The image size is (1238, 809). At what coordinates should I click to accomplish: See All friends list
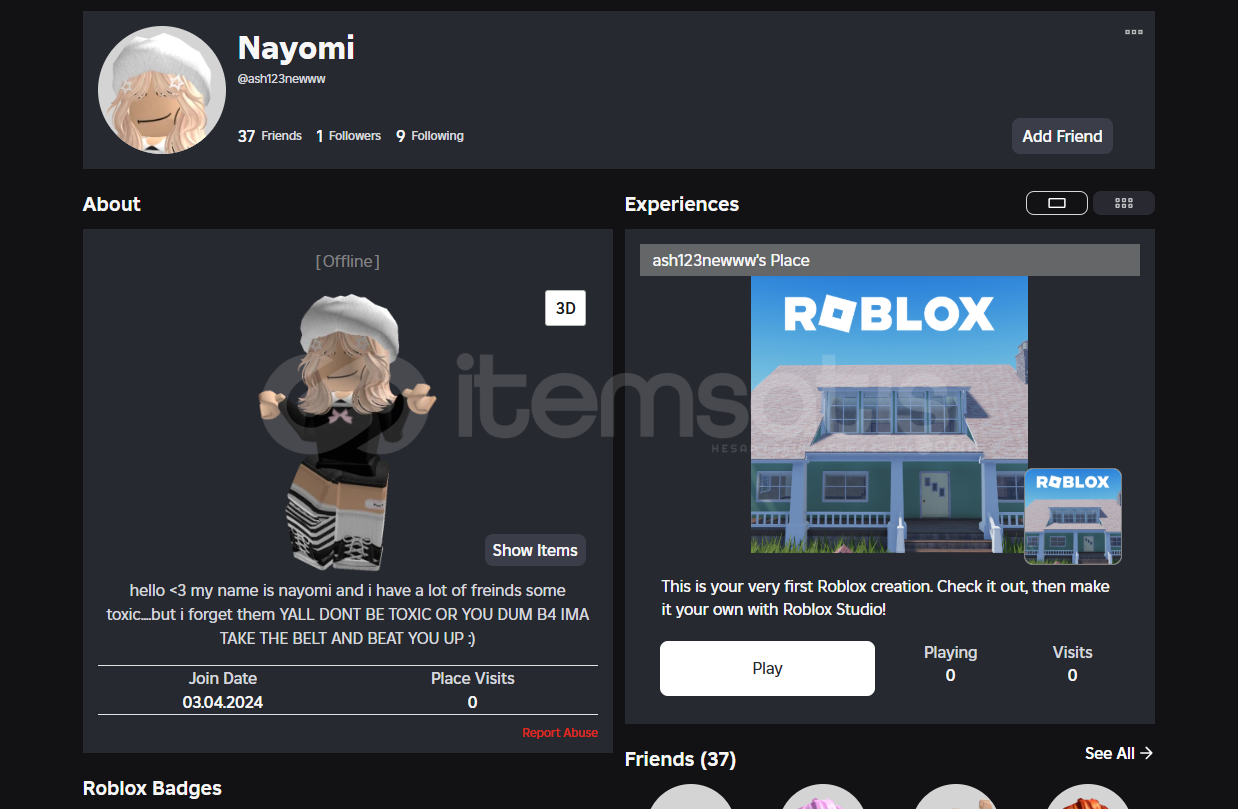pyautogui.click(x=1119, y=753)
